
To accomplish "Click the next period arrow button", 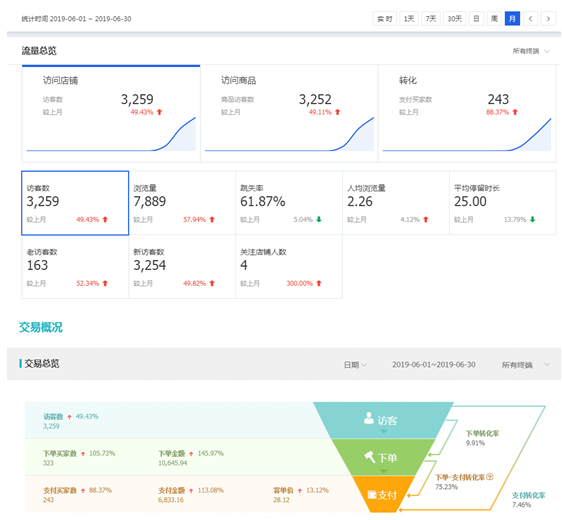I will point(548,19).
